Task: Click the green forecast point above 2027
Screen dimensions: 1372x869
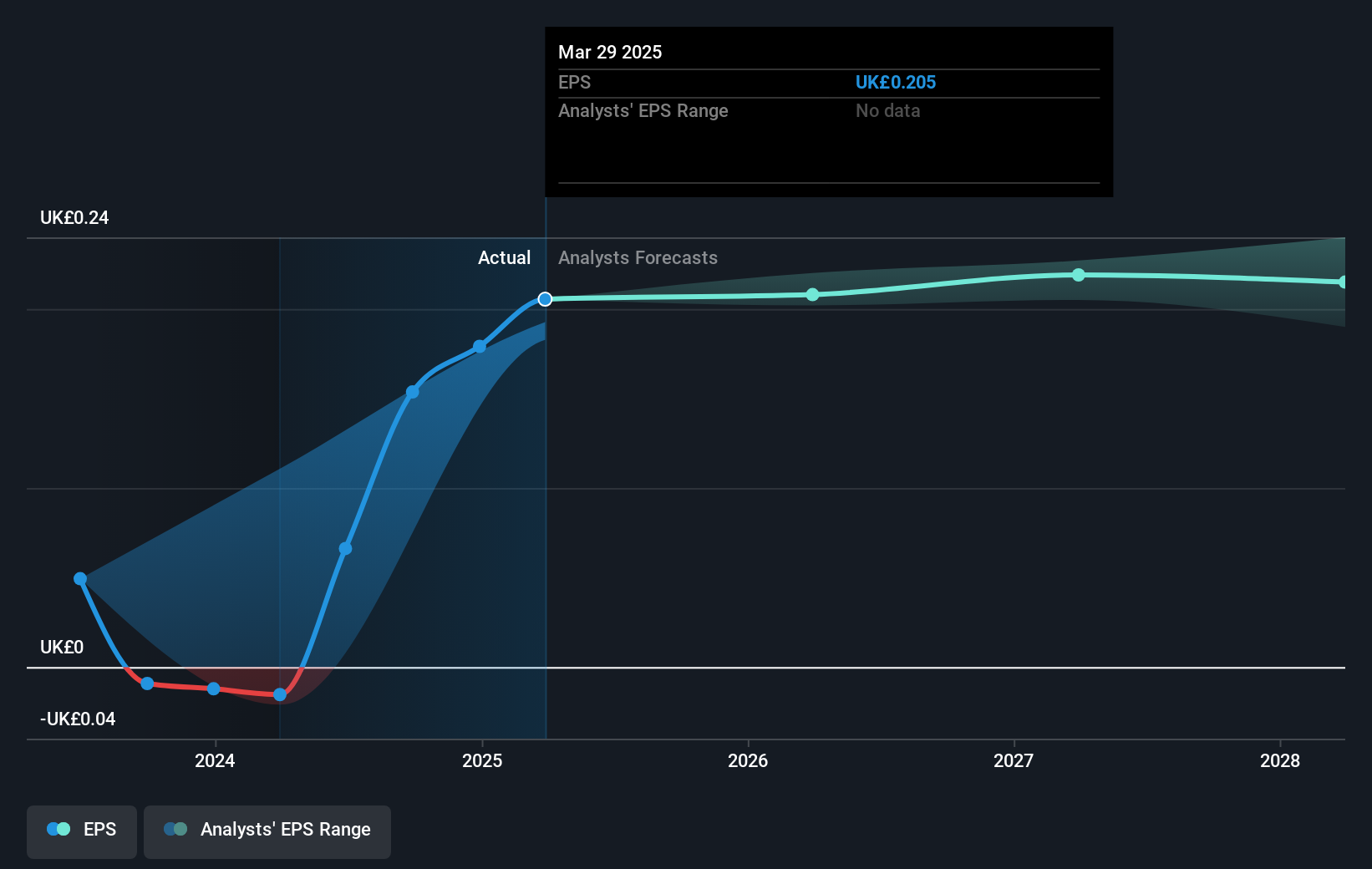Action: [x=1078, y=274]
